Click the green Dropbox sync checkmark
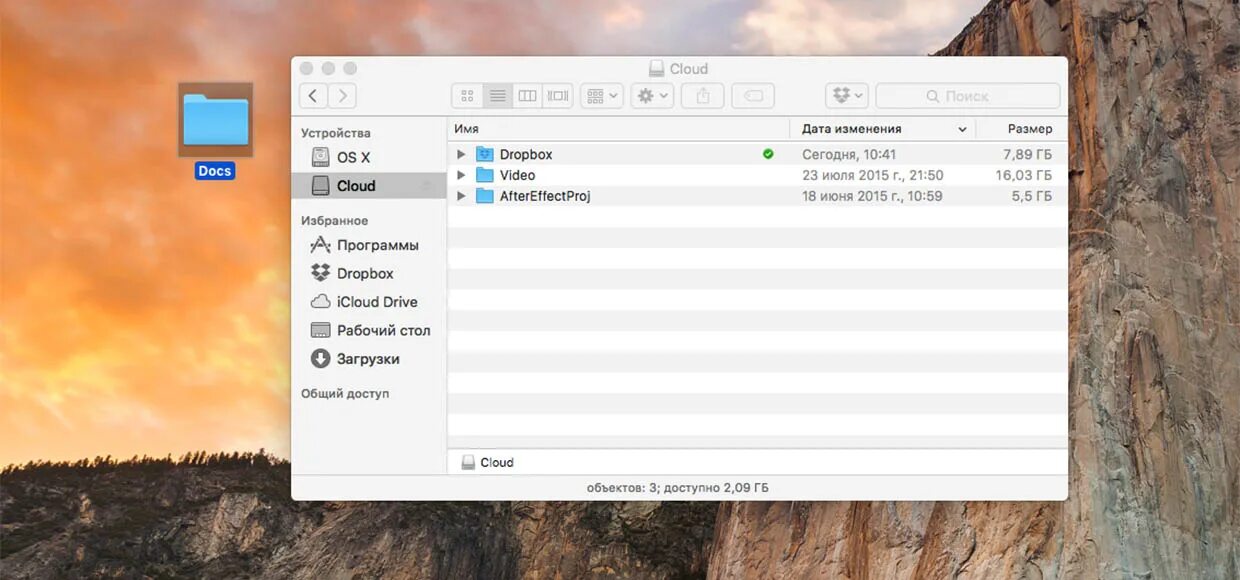Screen dimensions: 1240x580 (768, 154)
